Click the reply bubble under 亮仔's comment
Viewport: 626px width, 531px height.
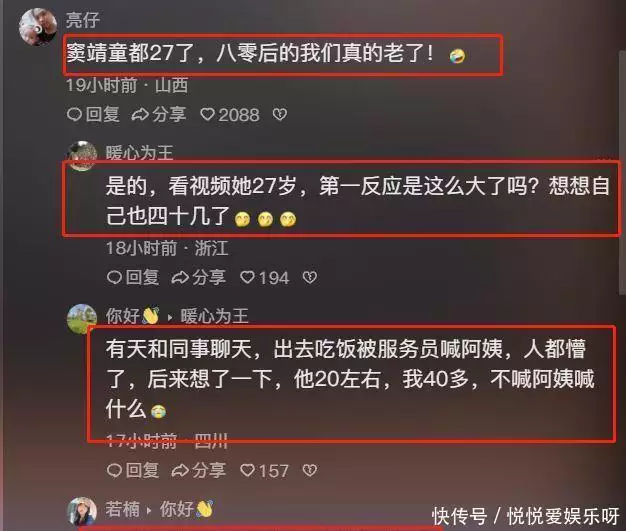pyautogui.click(x=93, y=115)
